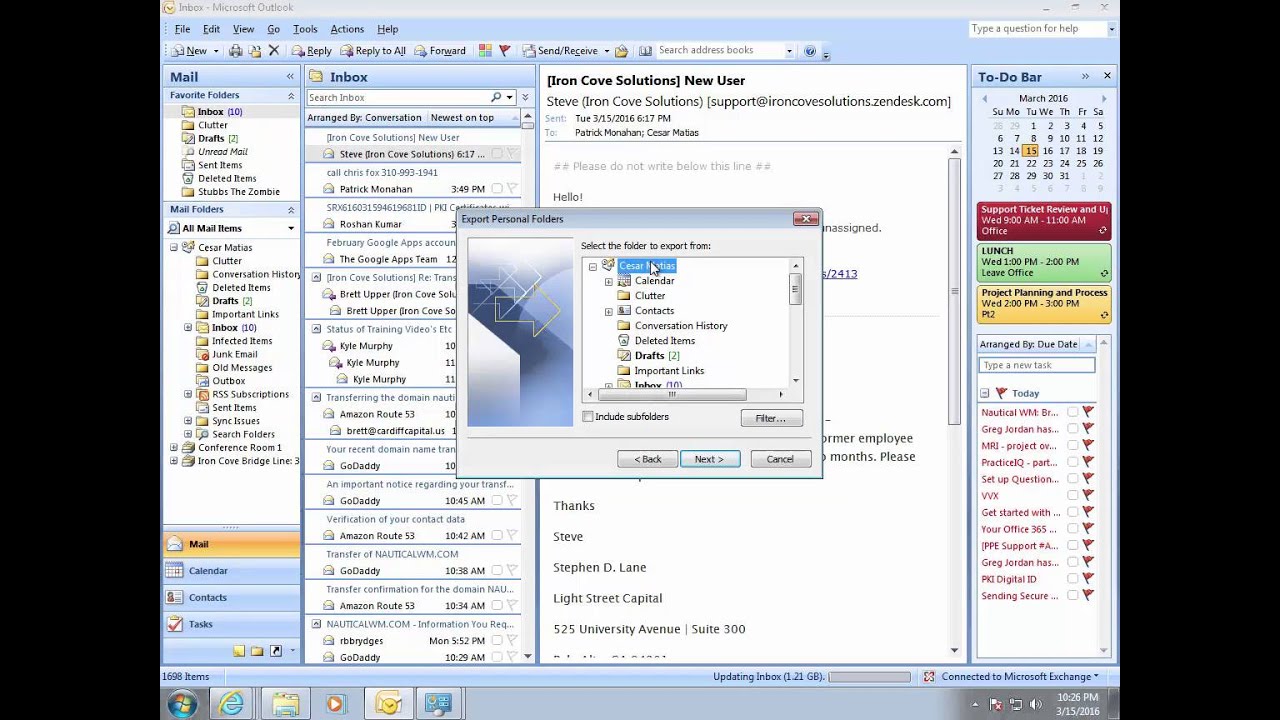Check the Include subfolders checkbox

[588, 416]
